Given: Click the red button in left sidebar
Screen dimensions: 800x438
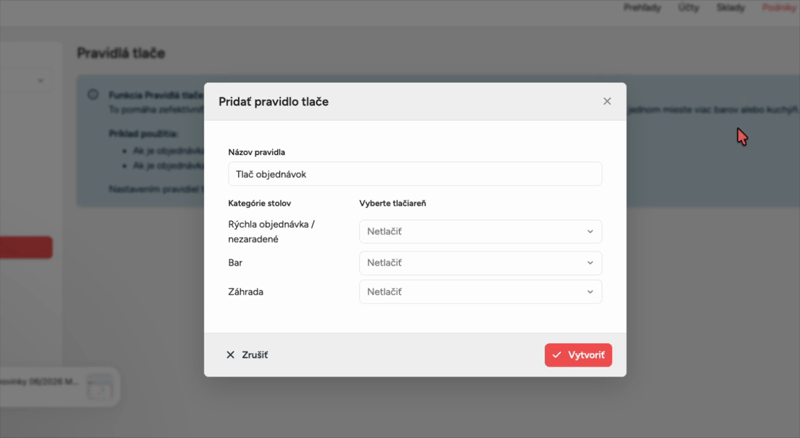Looking at the screenshot, I should point(26,247).
